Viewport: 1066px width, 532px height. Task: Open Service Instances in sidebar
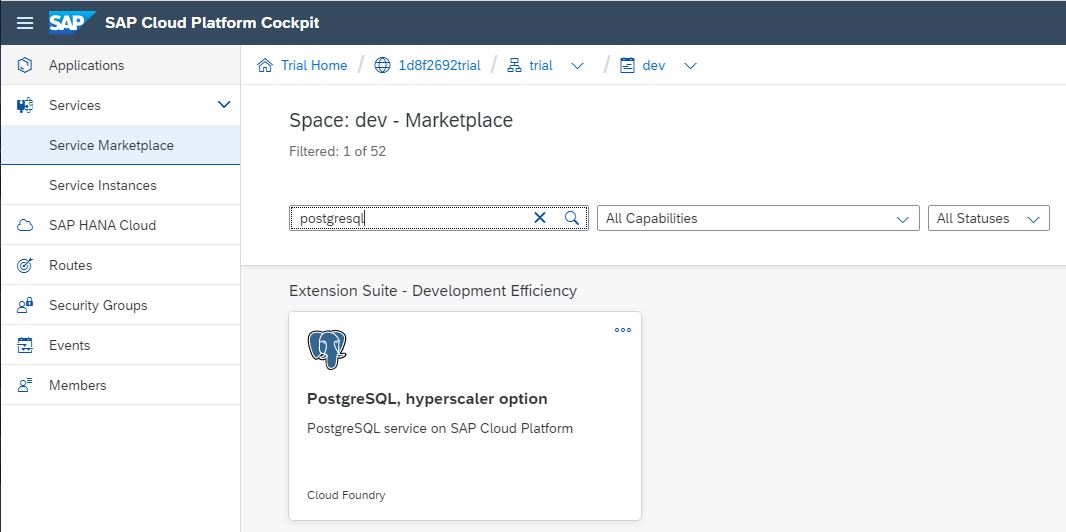point(103,185)
